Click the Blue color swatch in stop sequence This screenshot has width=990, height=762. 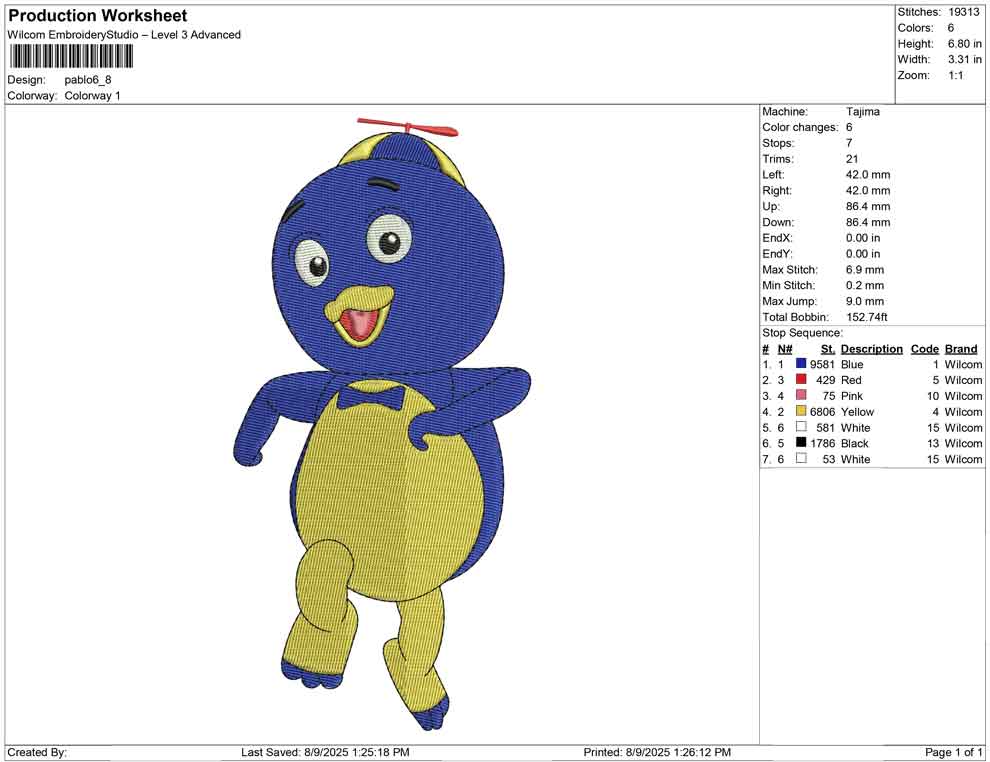[x=801, y=364]
